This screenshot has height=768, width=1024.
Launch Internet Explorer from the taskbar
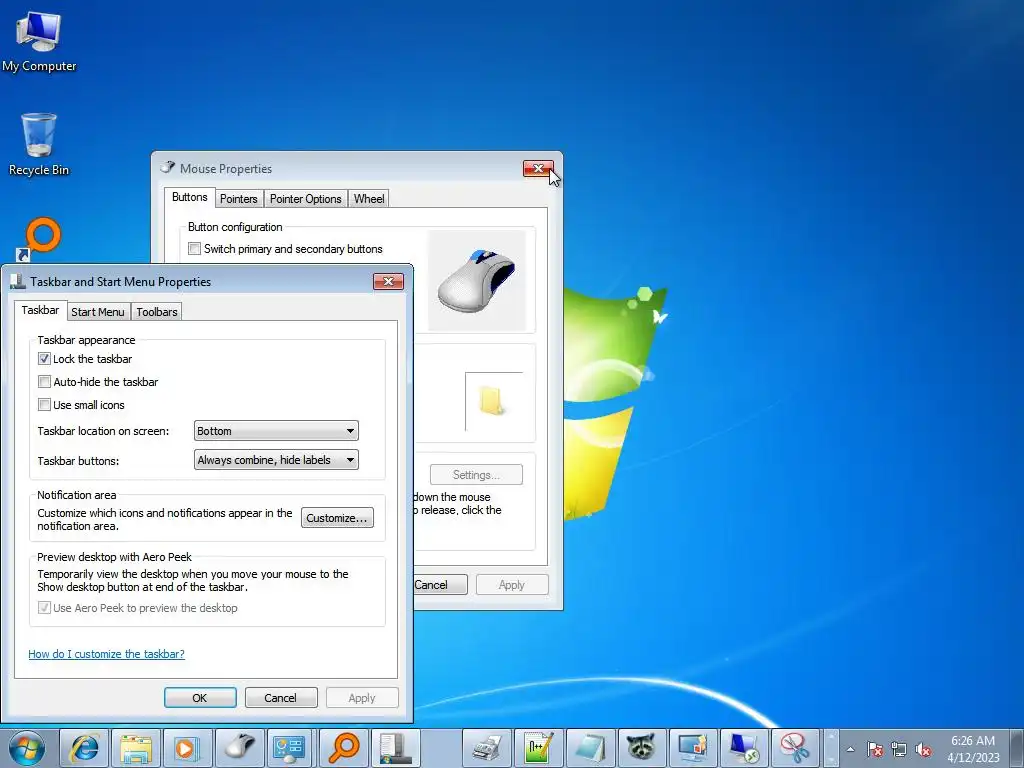pyautogui.click(x=84, y=748)
